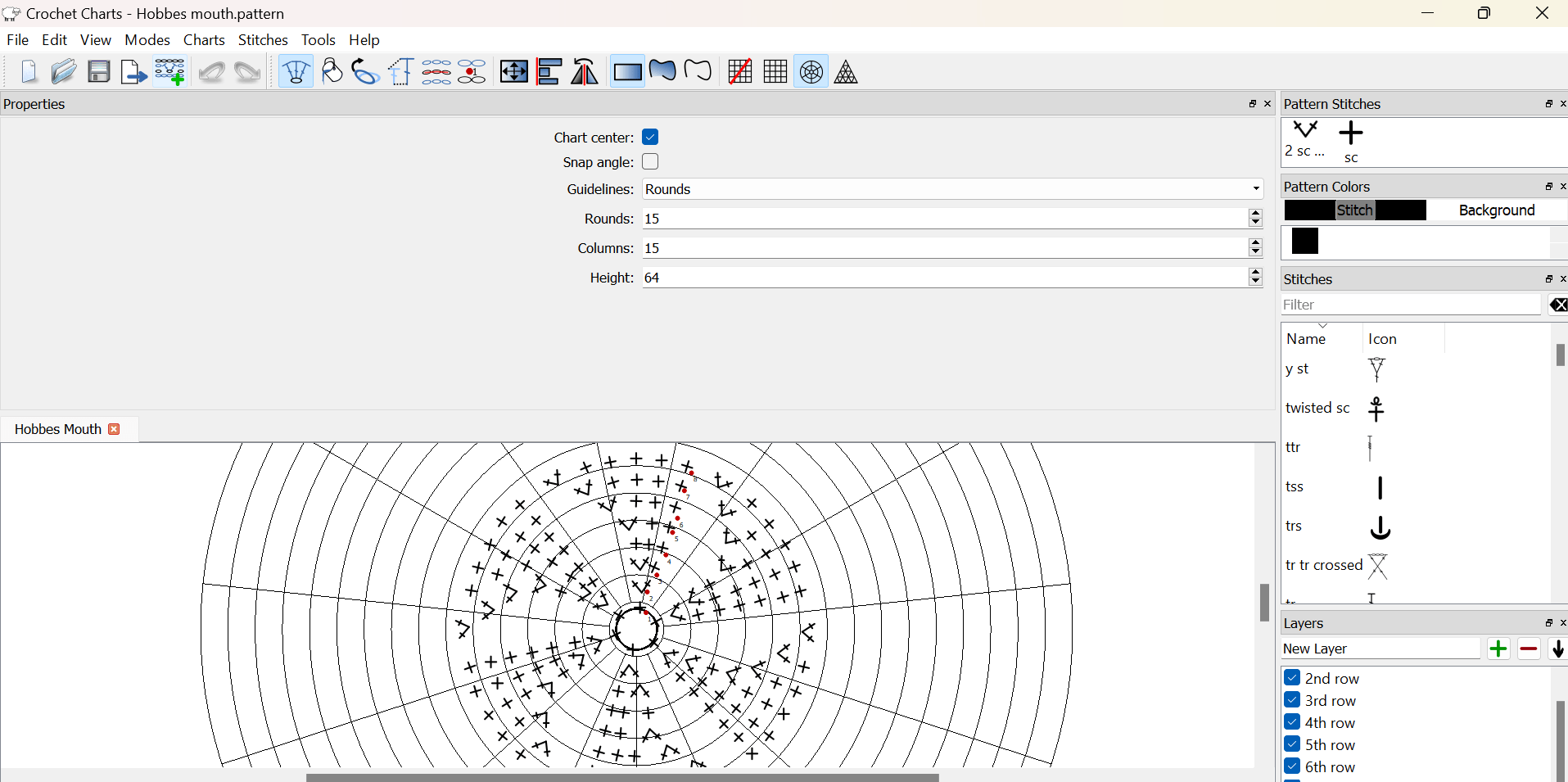This screenshot has width=1568, height=782.
Task: Click the stitches Filter input field
Action: click(x=1410, y=305)
